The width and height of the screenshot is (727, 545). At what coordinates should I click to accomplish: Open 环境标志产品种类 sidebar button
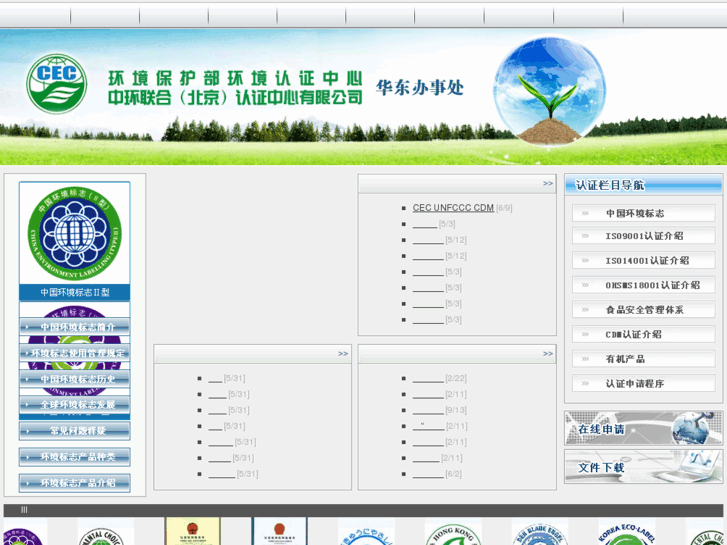click(x=75, y=457)
